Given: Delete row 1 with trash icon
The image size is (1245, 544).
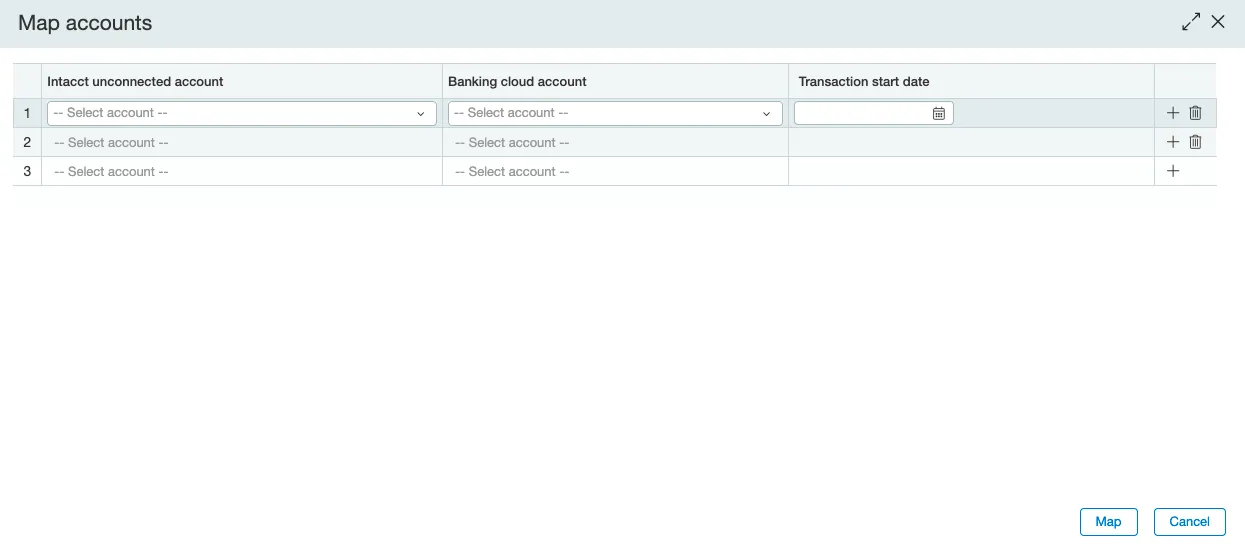Looking at the screenshot, I should [1195, 113].
